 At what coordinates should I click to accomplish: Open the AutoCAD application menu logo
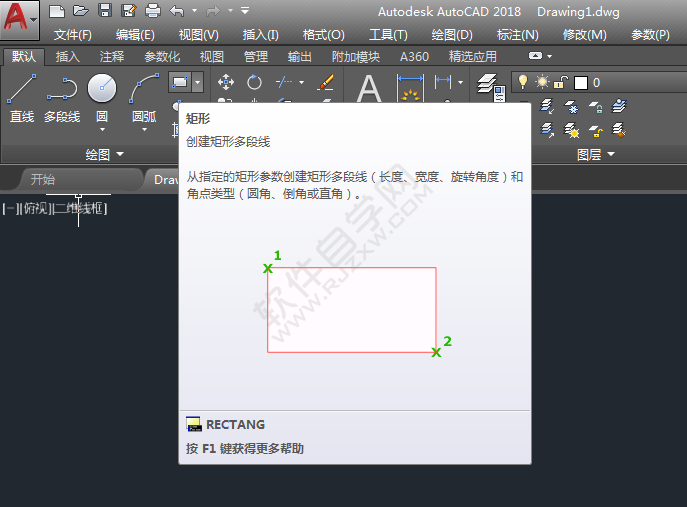click(x=20, y=18)
